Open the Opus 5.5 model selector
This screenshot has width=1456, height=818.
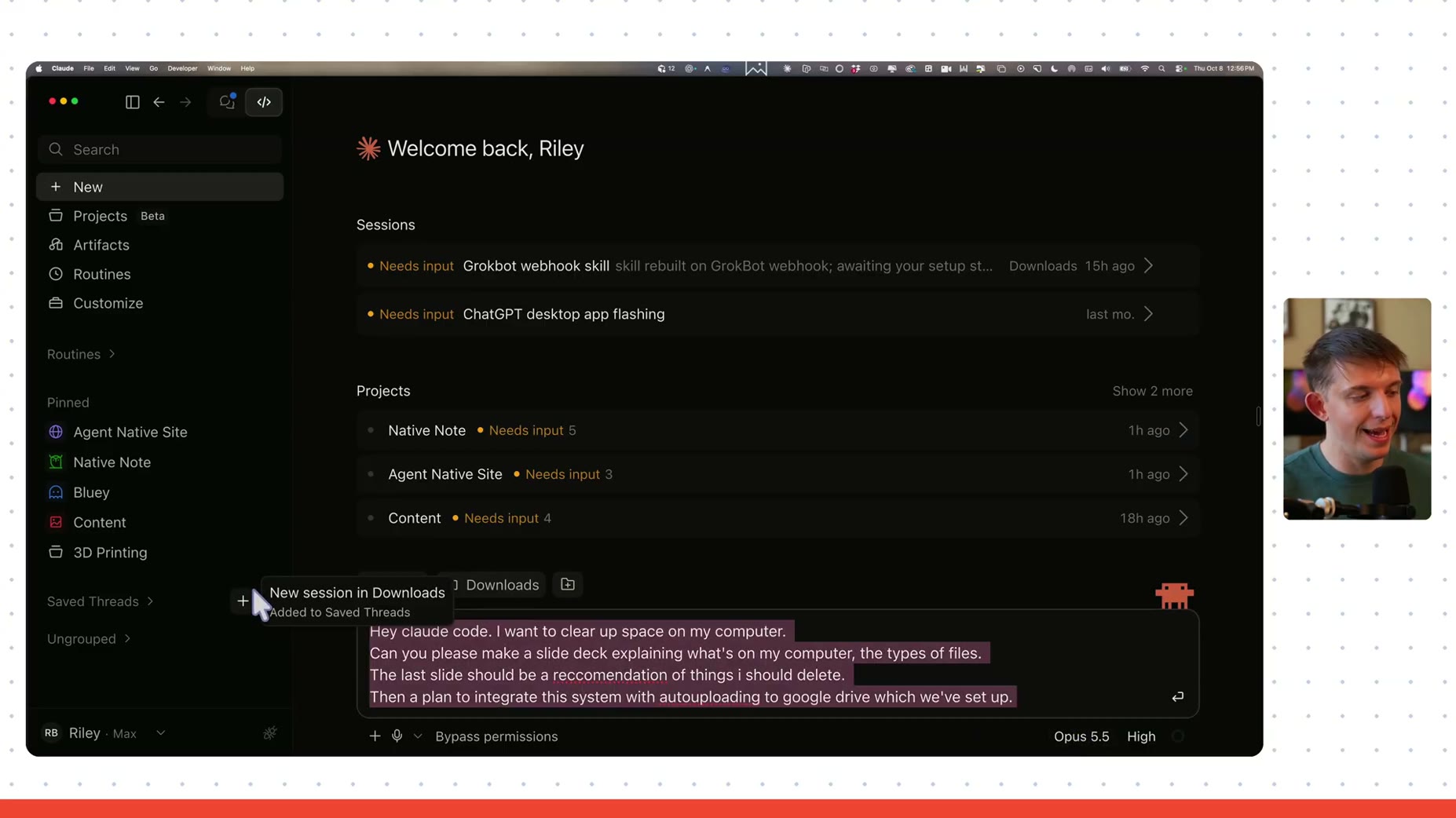click(x=1081, y=736)
